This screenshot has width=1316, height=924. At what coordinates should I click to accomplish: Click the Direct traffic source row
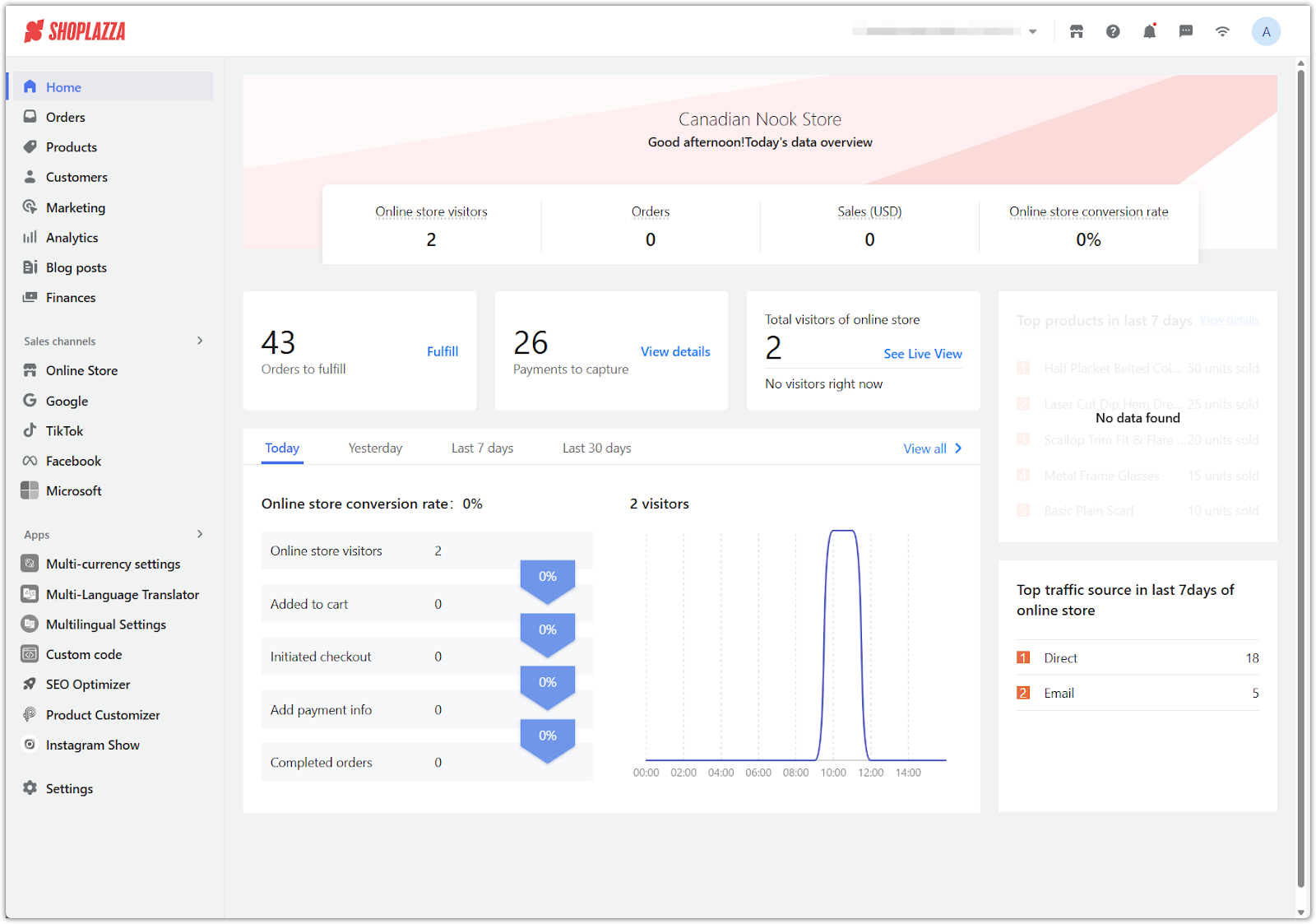coord(1138,657)
